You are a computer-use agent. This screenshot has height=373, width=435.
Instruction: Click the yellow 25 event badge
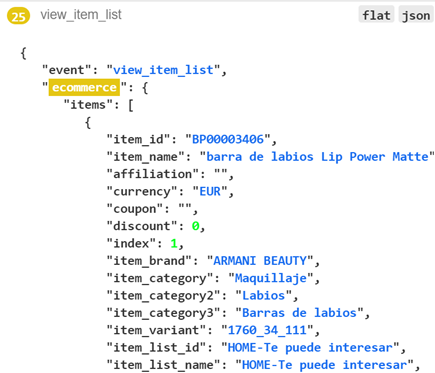[x=18, y=16]
